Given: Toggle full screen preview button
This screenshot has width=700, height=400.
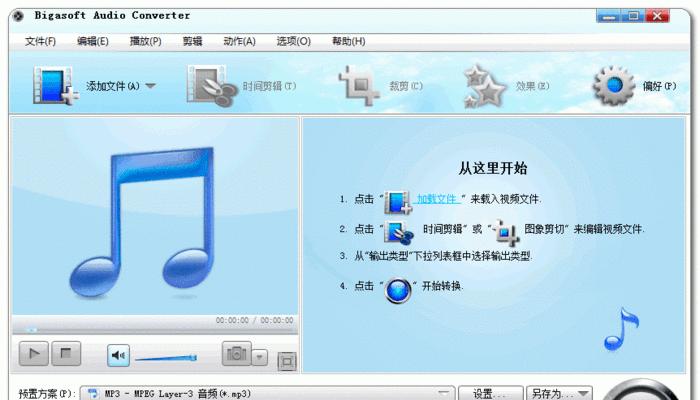Looking at the screenshot, I should click(287, 361).
